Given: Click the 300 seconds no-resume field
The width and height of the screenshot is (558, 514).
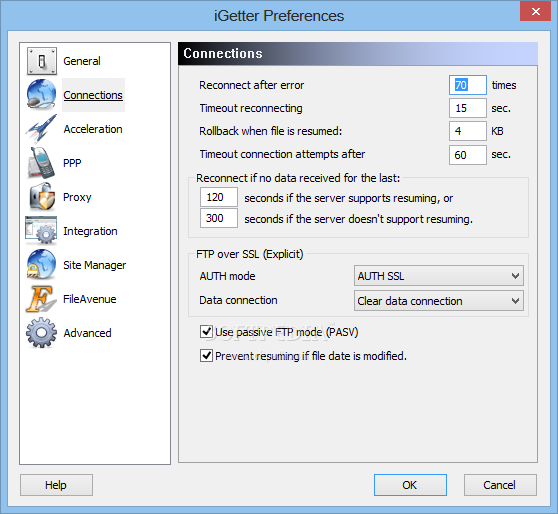Looking at the screenshot, I should point(219,218).
